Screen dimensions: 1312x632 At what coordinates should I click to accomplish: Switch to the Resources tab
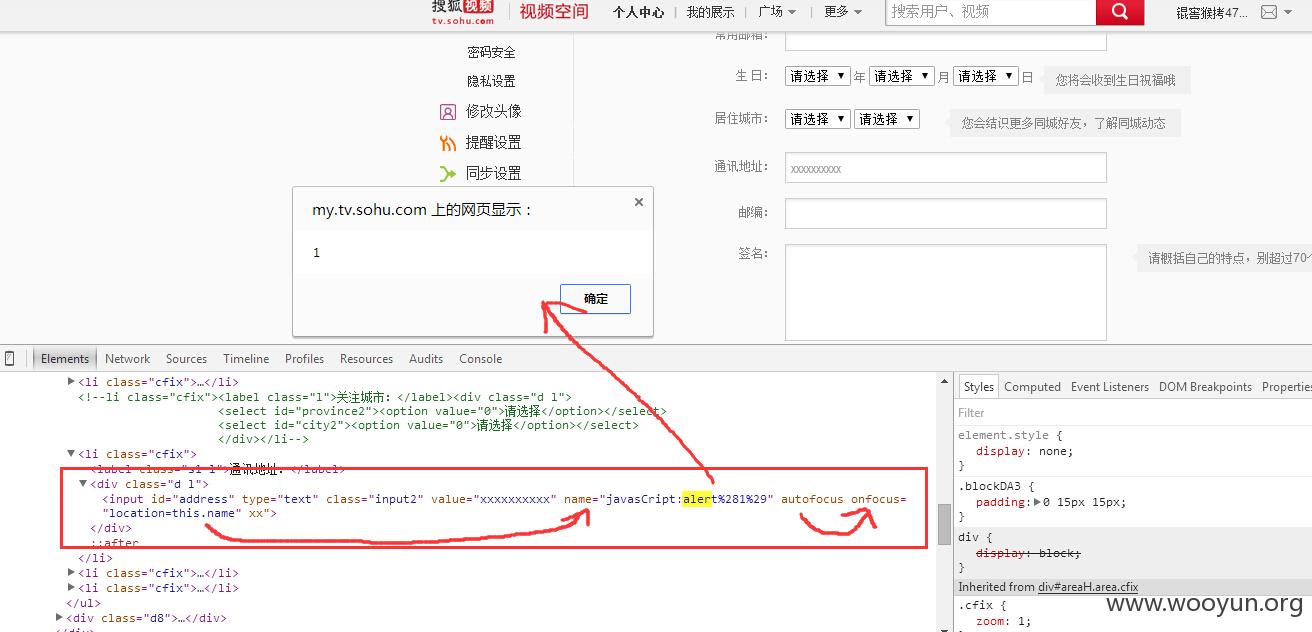(366, 359)
